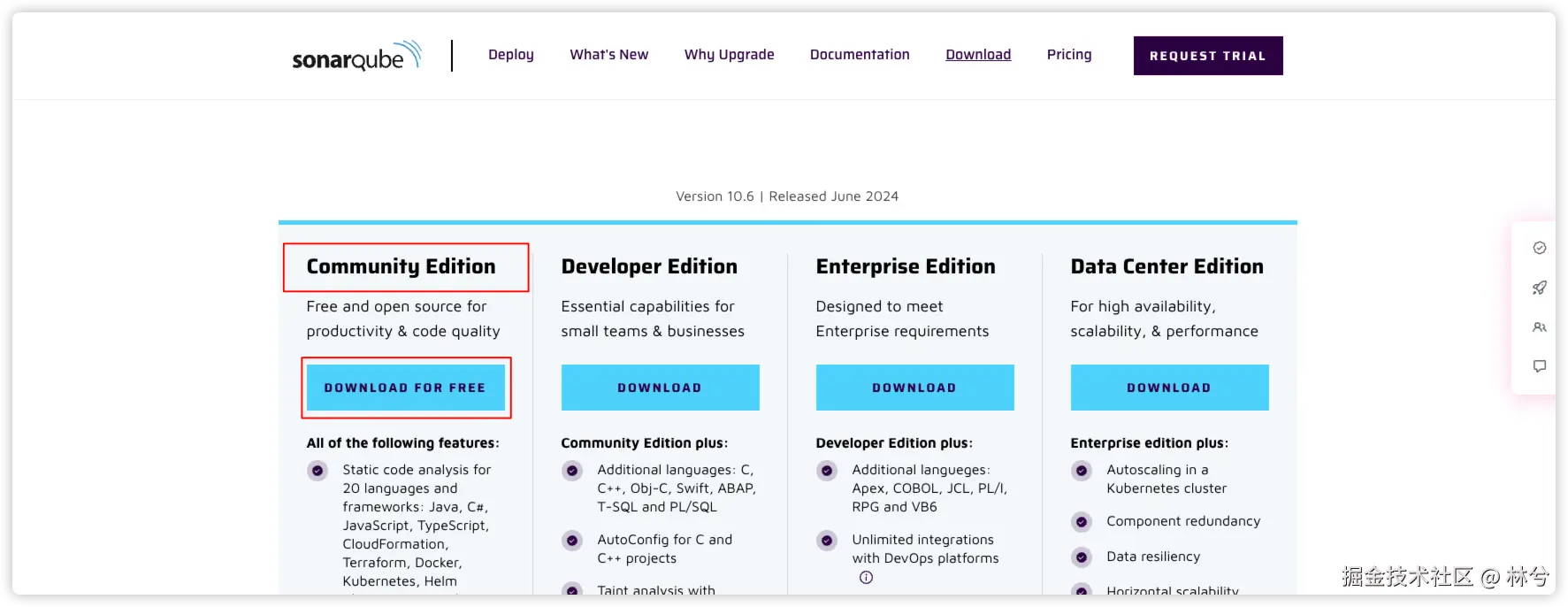
Task: Click the 'Data resiliency' feature text
Action: point(1153,557)
